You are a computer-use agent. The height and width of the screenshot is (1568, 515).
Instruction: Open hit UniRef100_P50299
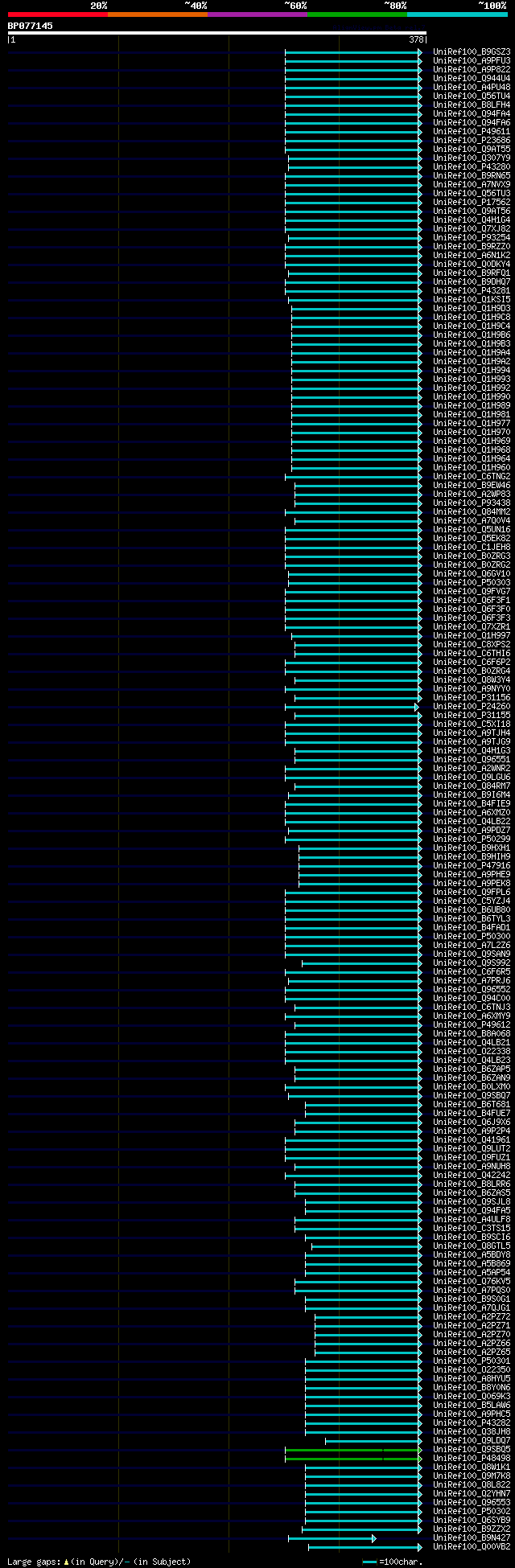[472, 839]
